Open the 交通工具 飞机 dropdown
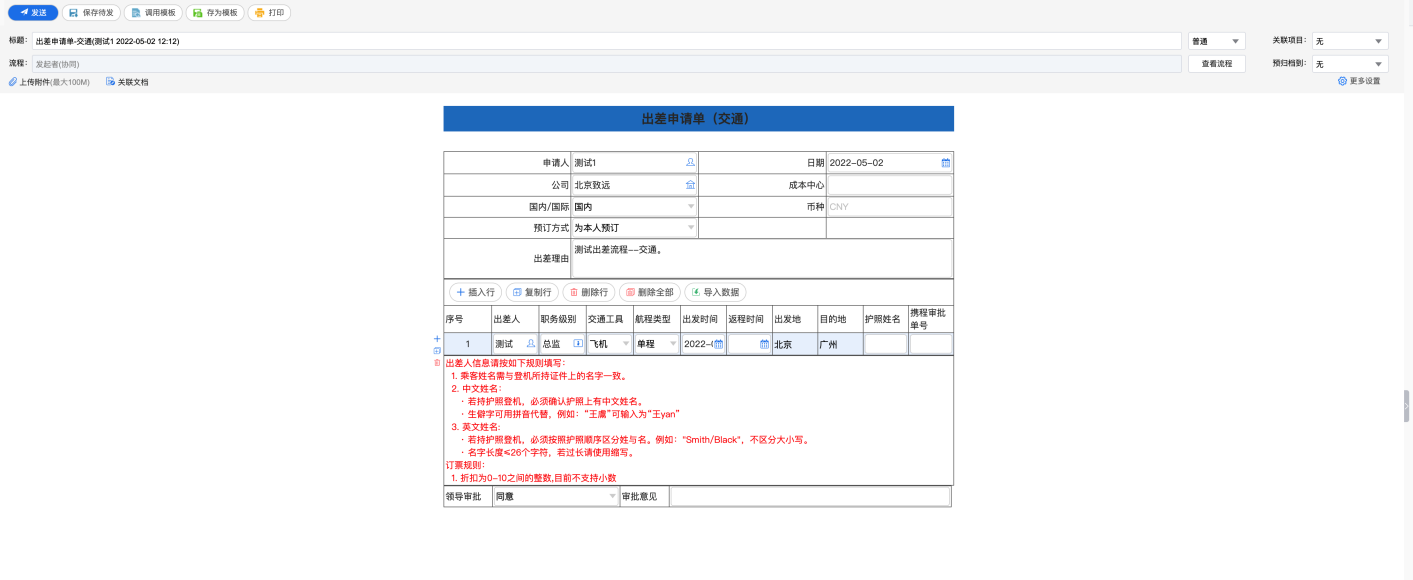The width and height of the screenshot is (1413, 580). [609, 344]
